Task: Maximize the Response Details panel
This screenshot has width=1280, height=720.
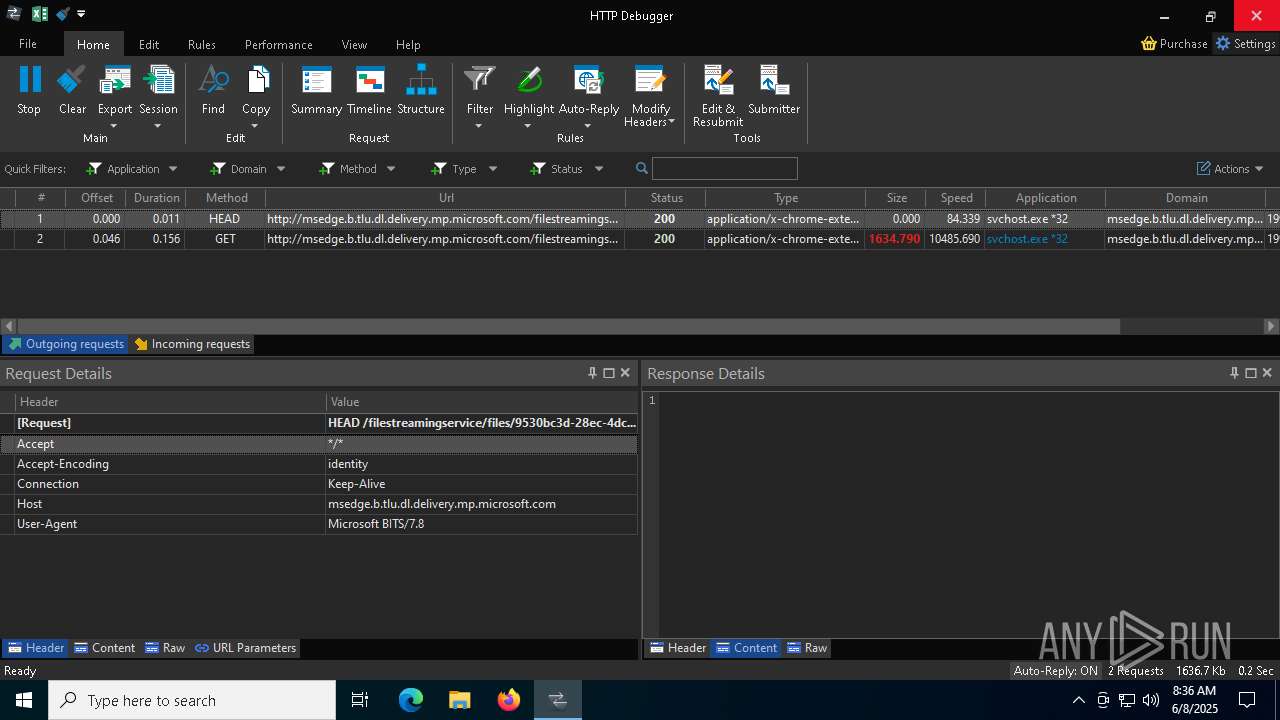Action: pyautogui.click(x=1251, y=373)
